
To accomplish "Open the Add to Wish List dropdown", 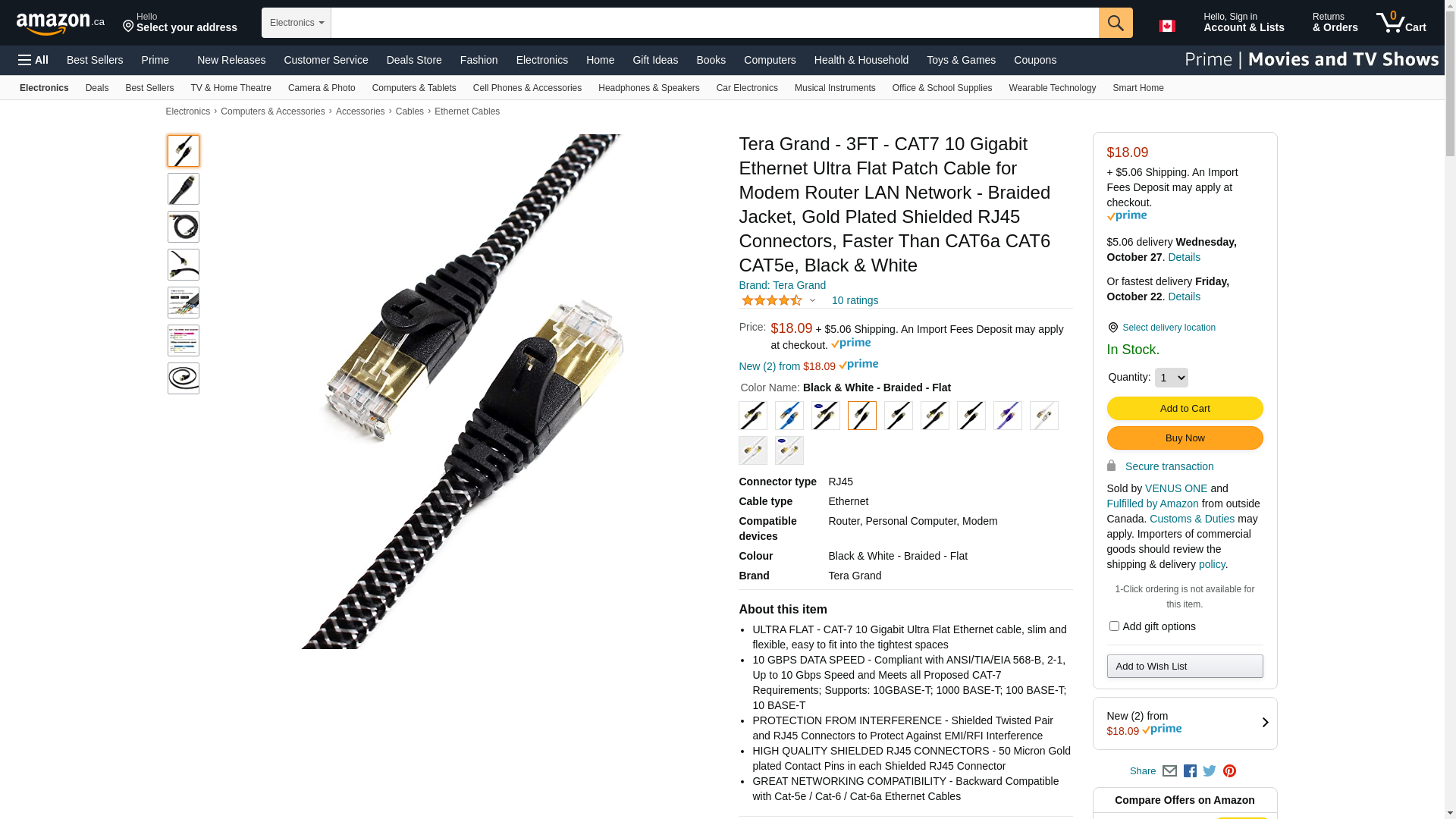I will point(1185,667).
